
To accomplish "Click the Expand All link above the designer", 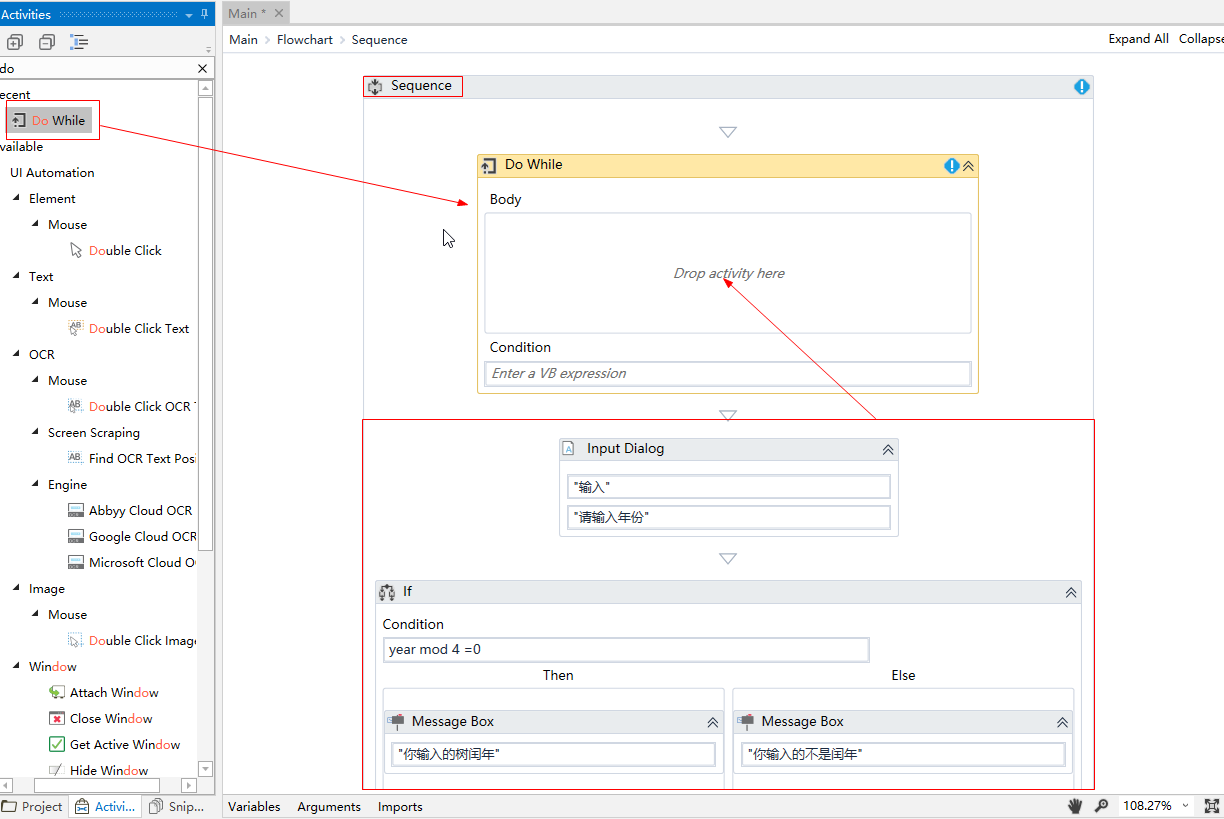I will tap(1138, 38).
